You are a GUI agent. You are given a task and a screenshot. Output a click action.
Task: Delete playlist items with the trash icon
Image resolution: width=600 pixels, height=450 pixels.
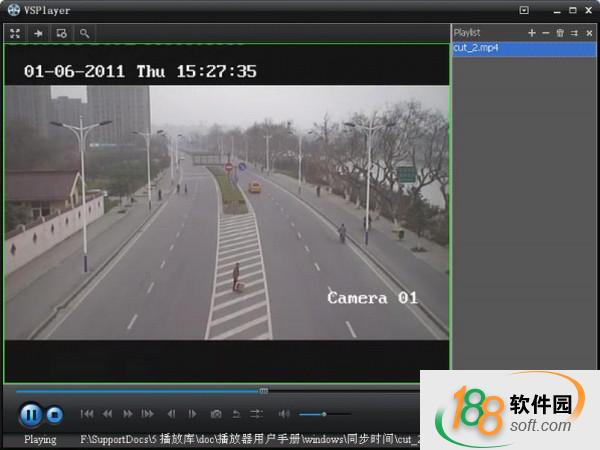click(x=560, y=33)
